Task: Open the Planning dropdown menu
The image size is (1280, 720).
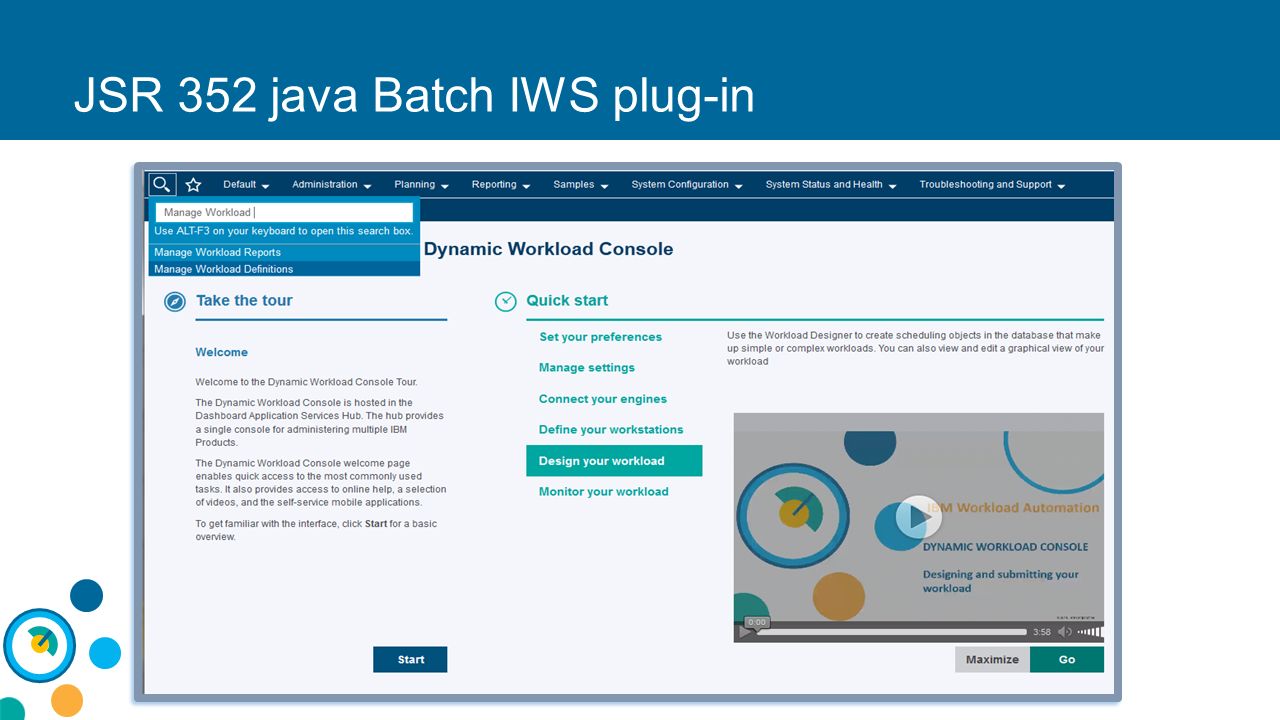Action: [x=421, y=185]
